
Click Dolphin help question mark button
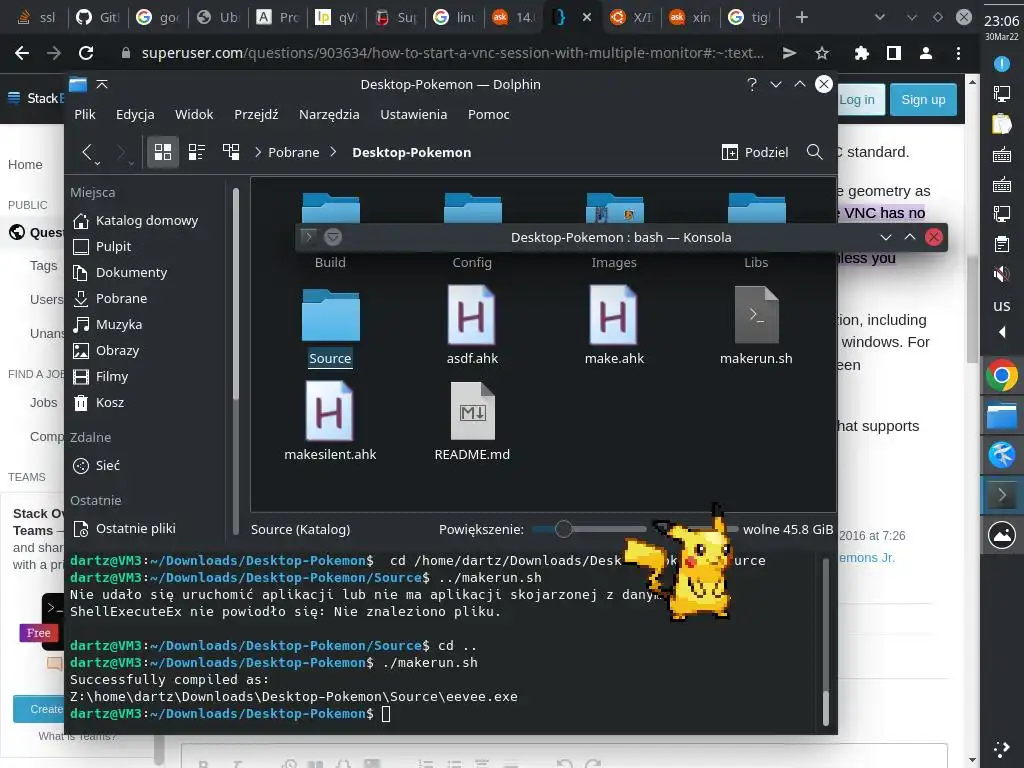pos(752,84)
